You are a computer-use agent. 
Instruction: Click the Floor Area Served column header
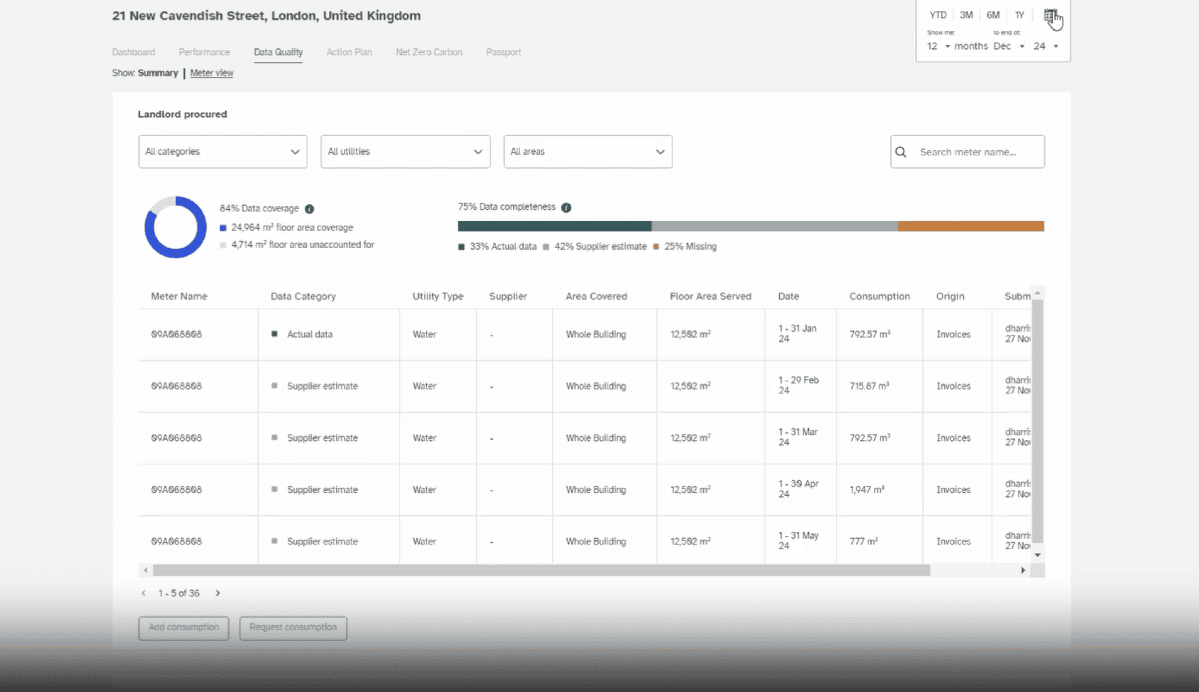710,297
